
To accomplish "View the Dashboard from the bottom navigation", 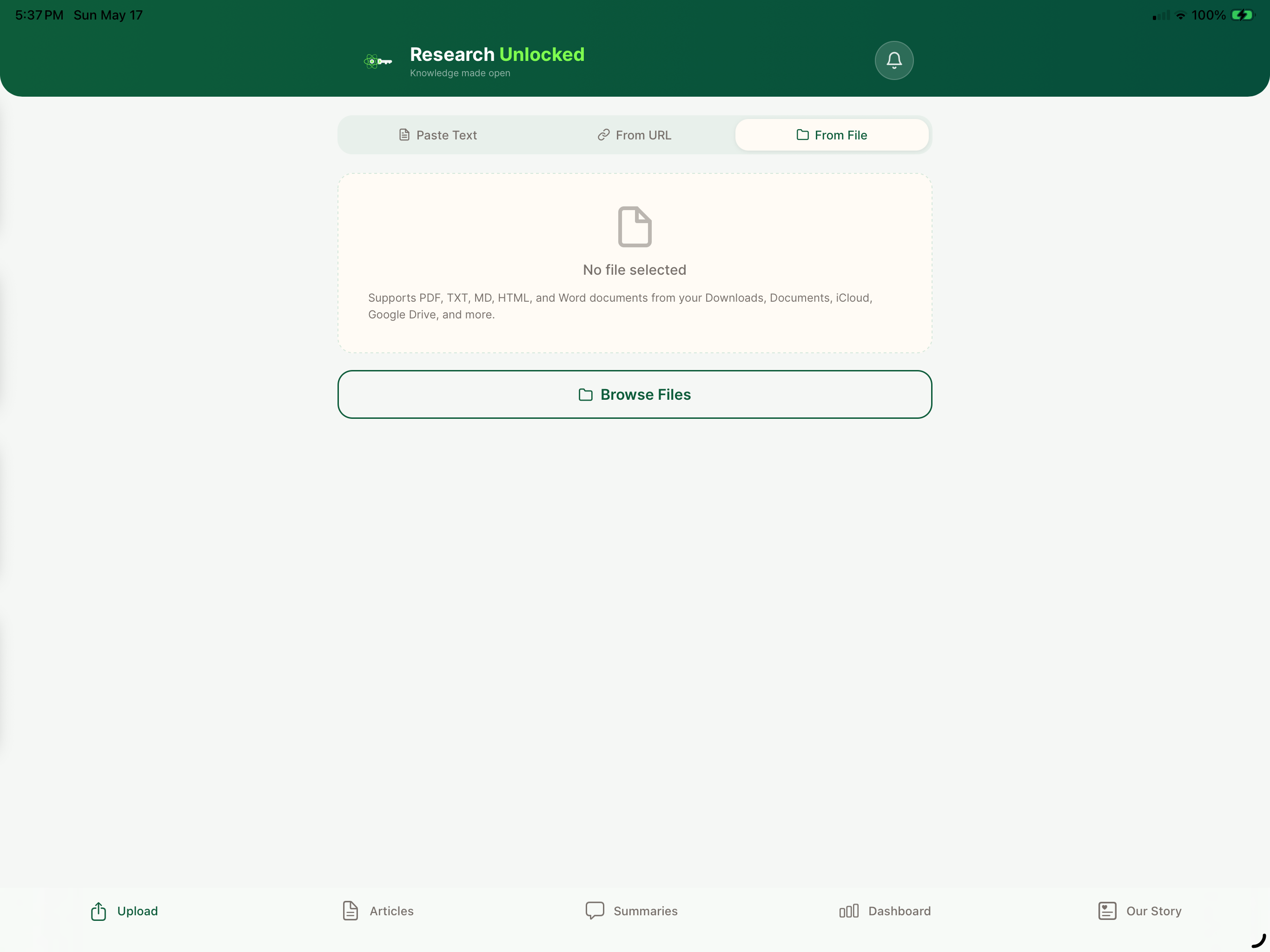I will (x=885, y=911).
